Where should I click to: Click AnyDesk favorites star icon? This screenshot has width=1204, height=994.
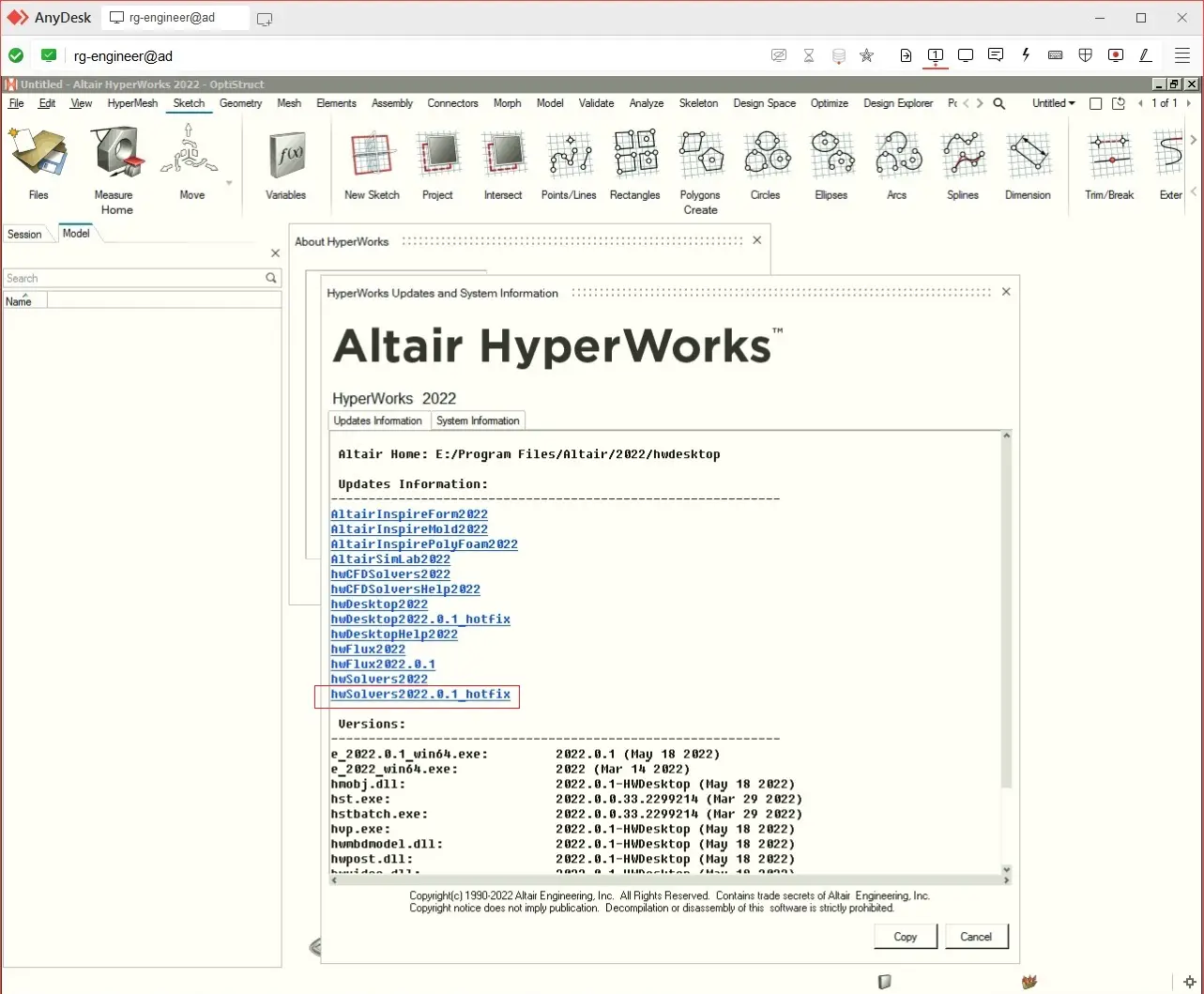tap(867, 55)
